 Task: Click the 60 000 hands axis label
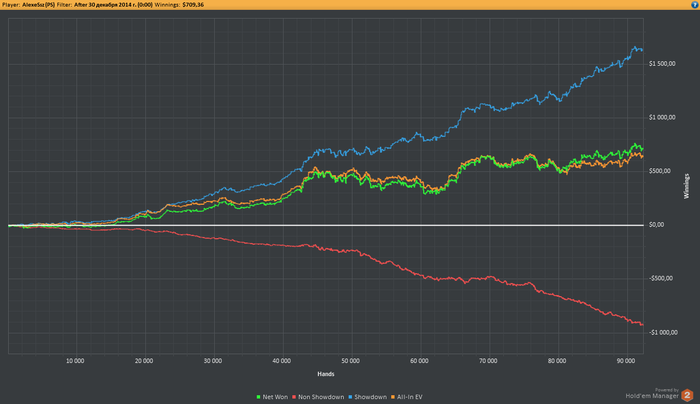pyautogui.click(x=419, y=361)
